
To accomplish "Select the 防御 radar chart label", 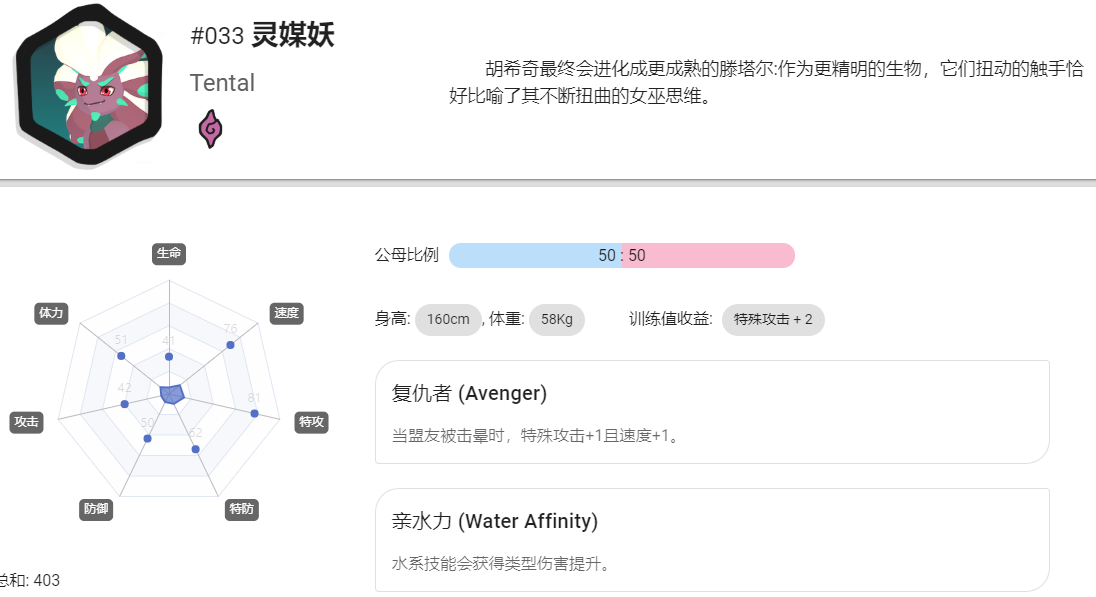I will point(96,509).
